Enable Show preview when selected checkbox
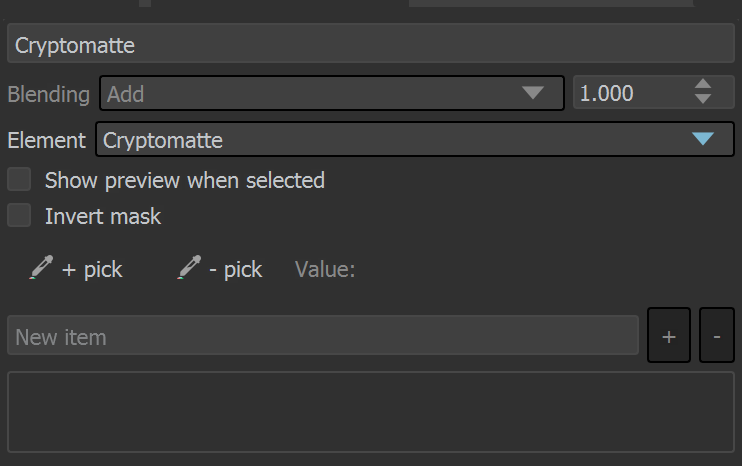The image size is (742, 466). coord(19,179)
